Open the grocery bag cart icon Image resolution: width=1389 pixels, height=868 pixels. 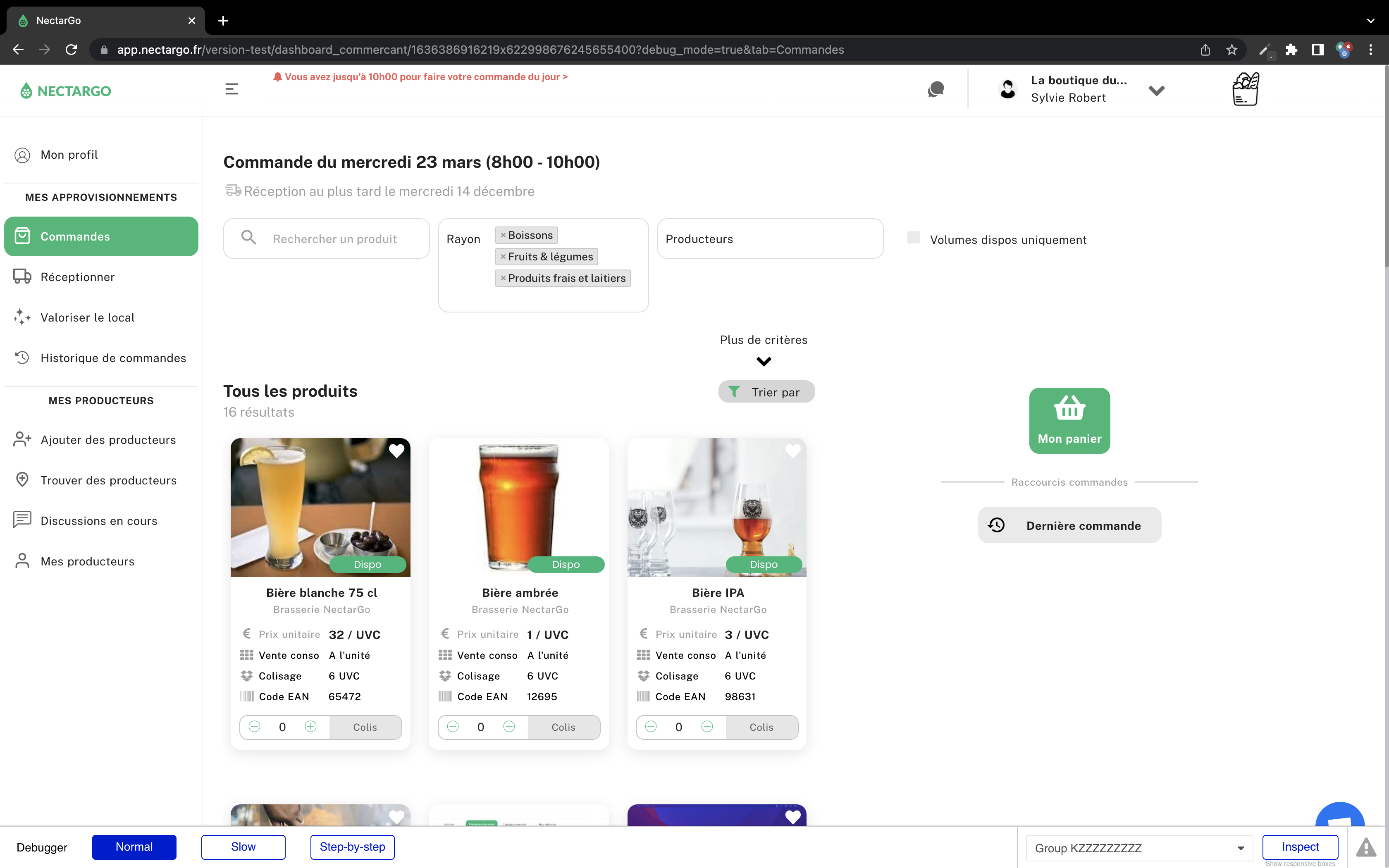pos(1246,89)
